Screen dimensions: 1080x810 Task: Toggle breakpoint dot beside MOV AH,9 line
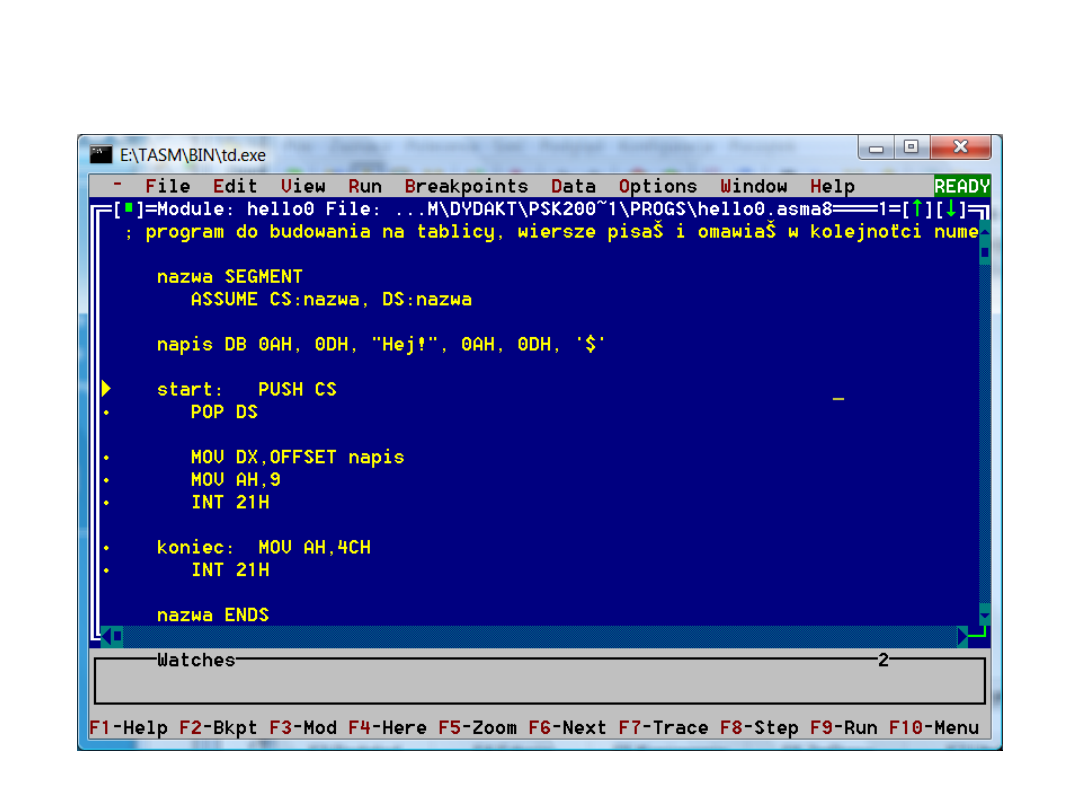pos(106,480)
